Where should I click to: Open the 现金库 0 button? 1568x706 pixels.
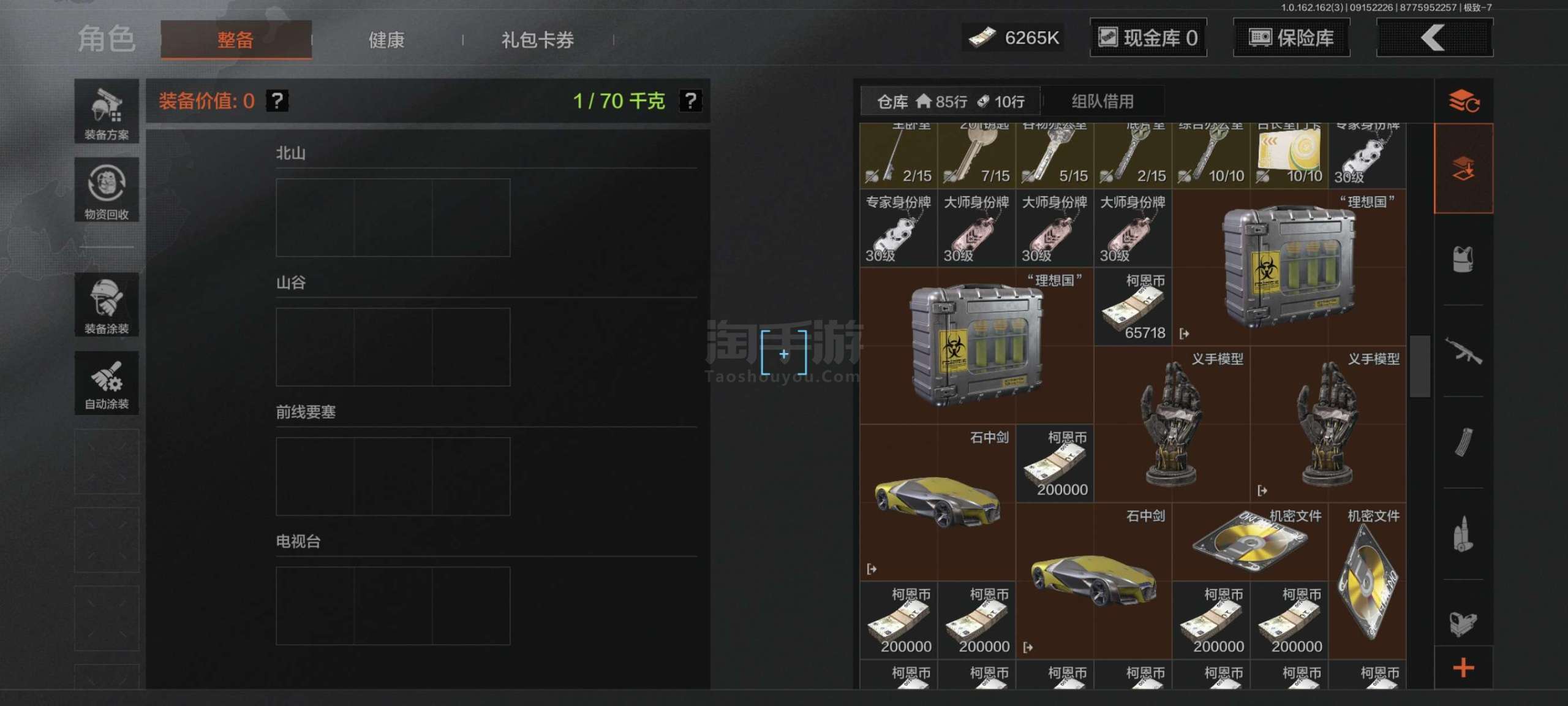[1148, 38]
